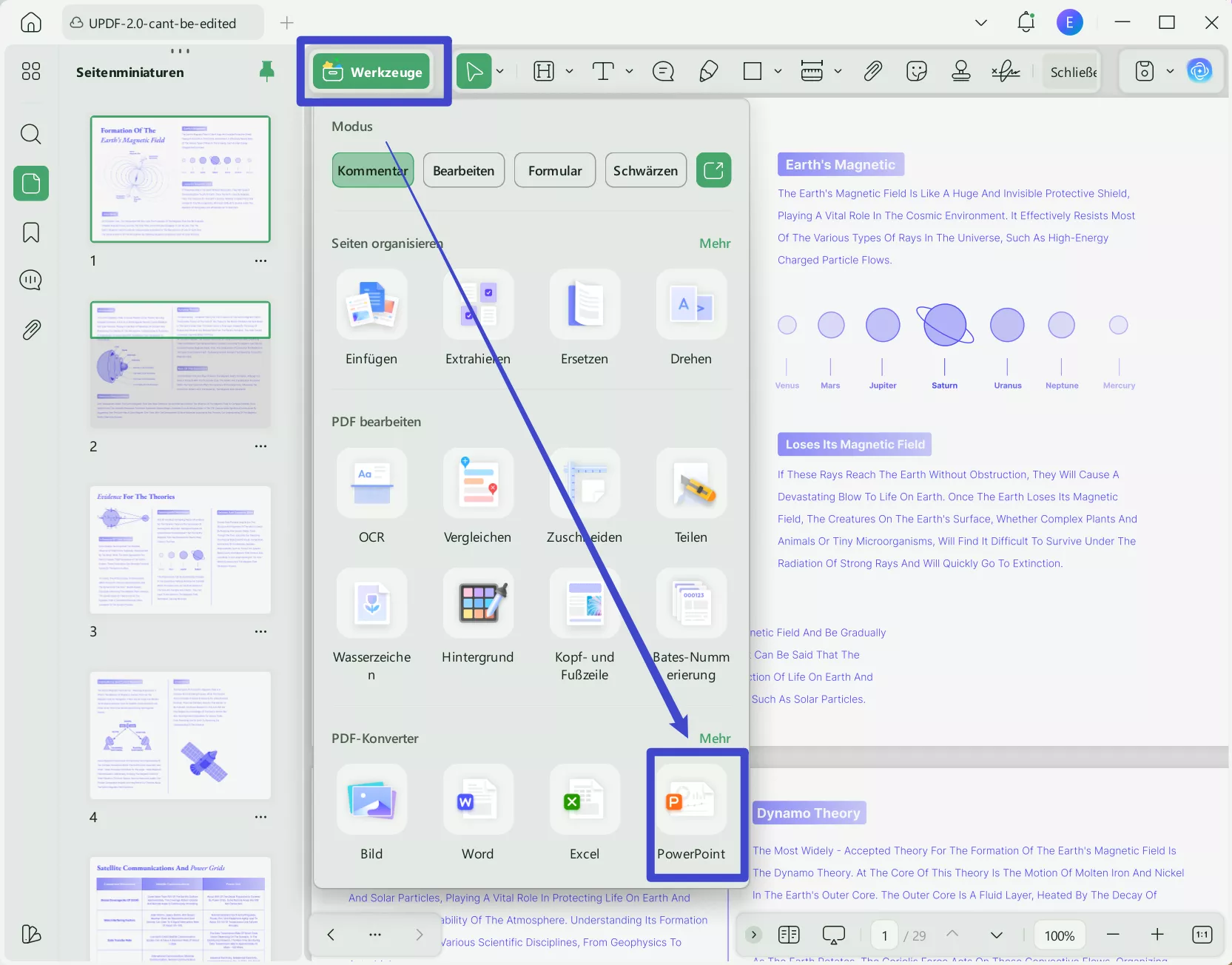Expand the shape tool dropdown arrow

(x=778, y=71)
